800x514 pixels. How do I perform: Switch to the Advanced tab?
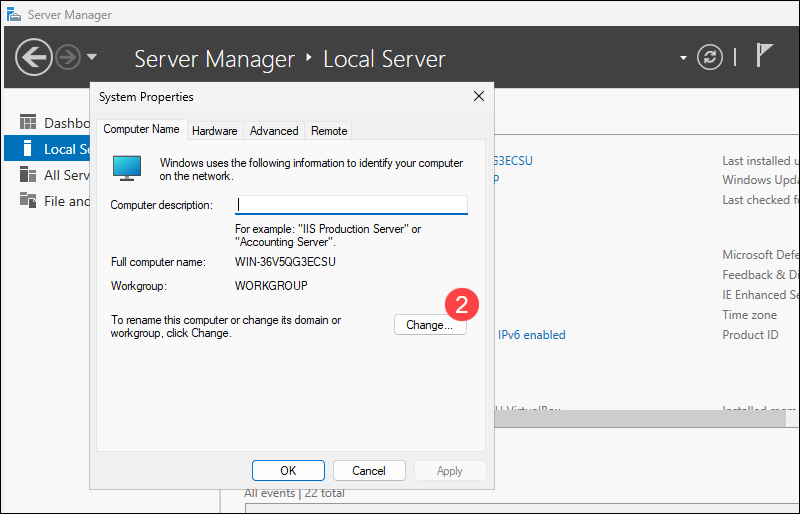274,131
